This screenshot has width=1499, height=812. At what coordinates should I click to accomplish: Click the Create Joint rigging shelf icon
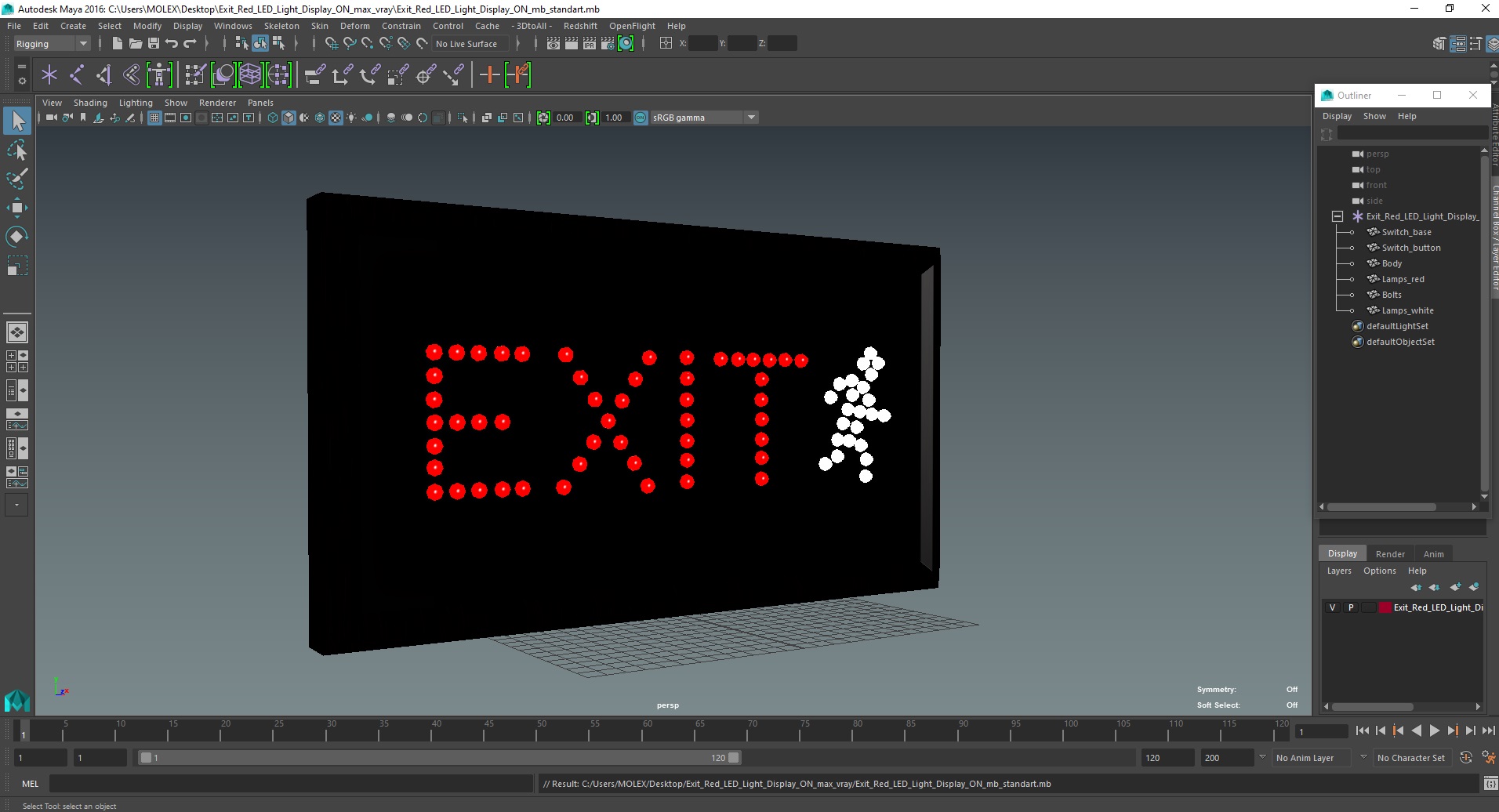[76, 75]
